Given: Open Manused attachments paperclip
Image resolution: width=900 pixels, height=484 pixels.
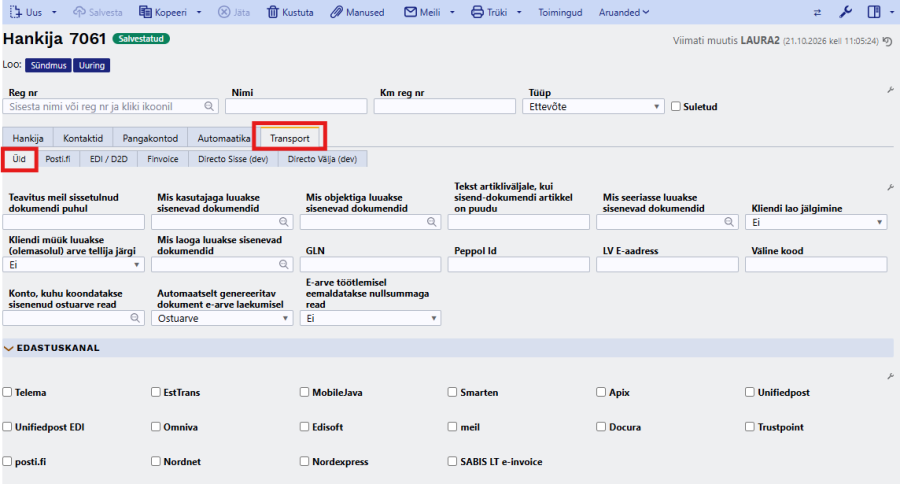Looking at the screenshot, I should [x=336, y=12].
